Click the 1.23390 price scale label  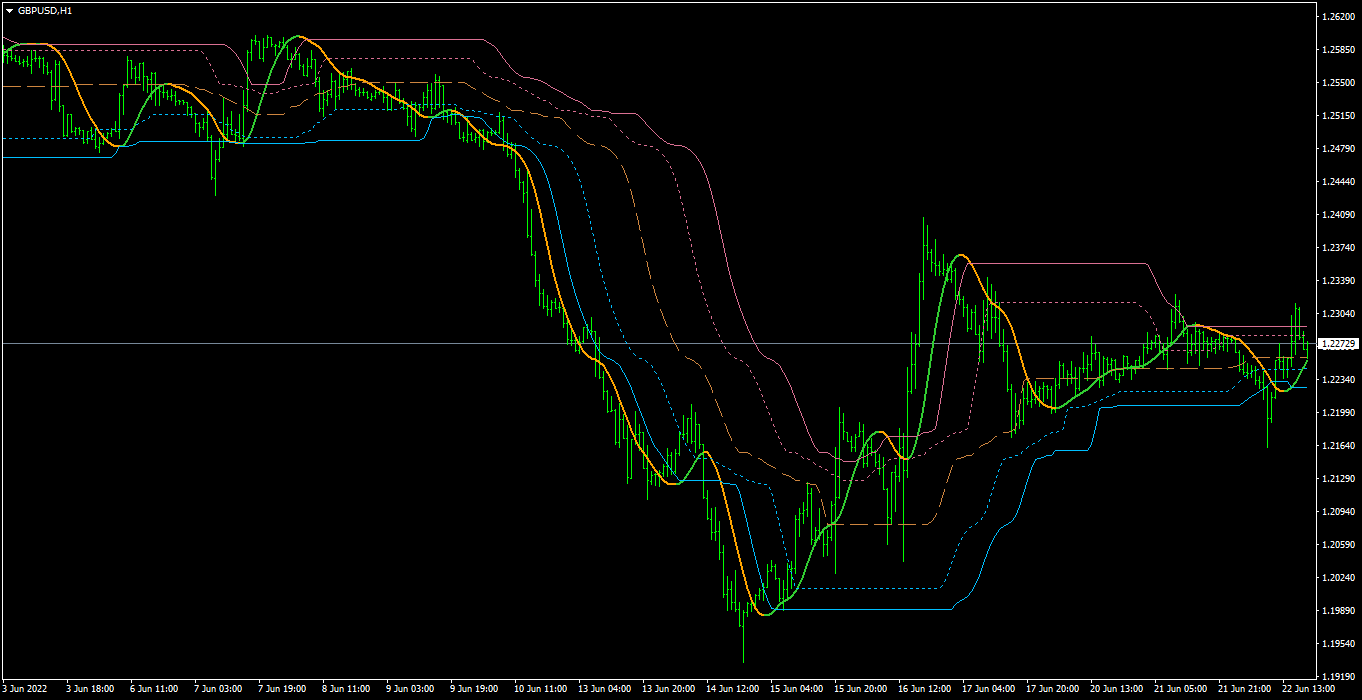coord(1339,281)
